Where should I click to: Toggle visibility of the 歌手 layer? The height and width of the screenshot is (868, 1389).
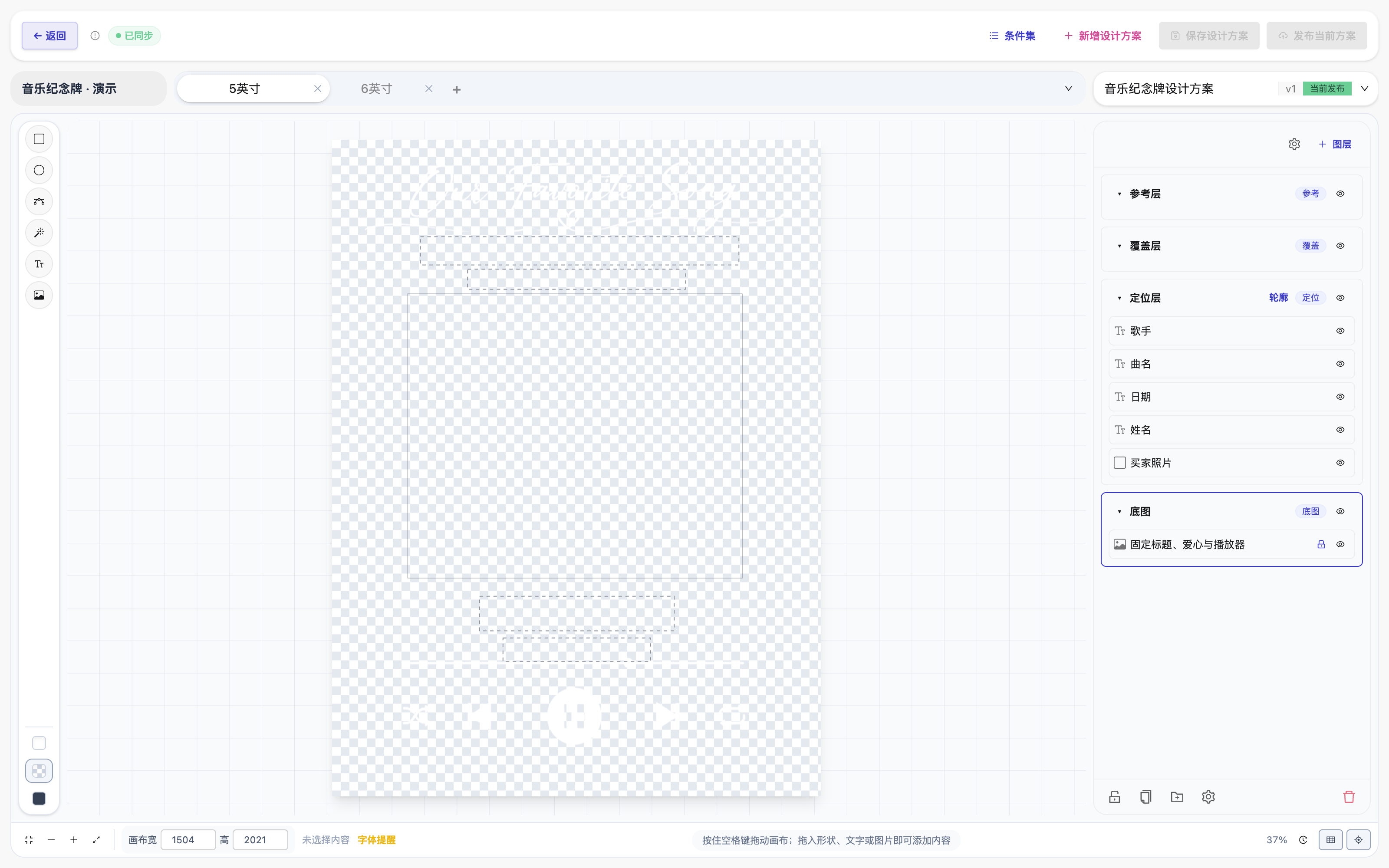click(1340, 331)
